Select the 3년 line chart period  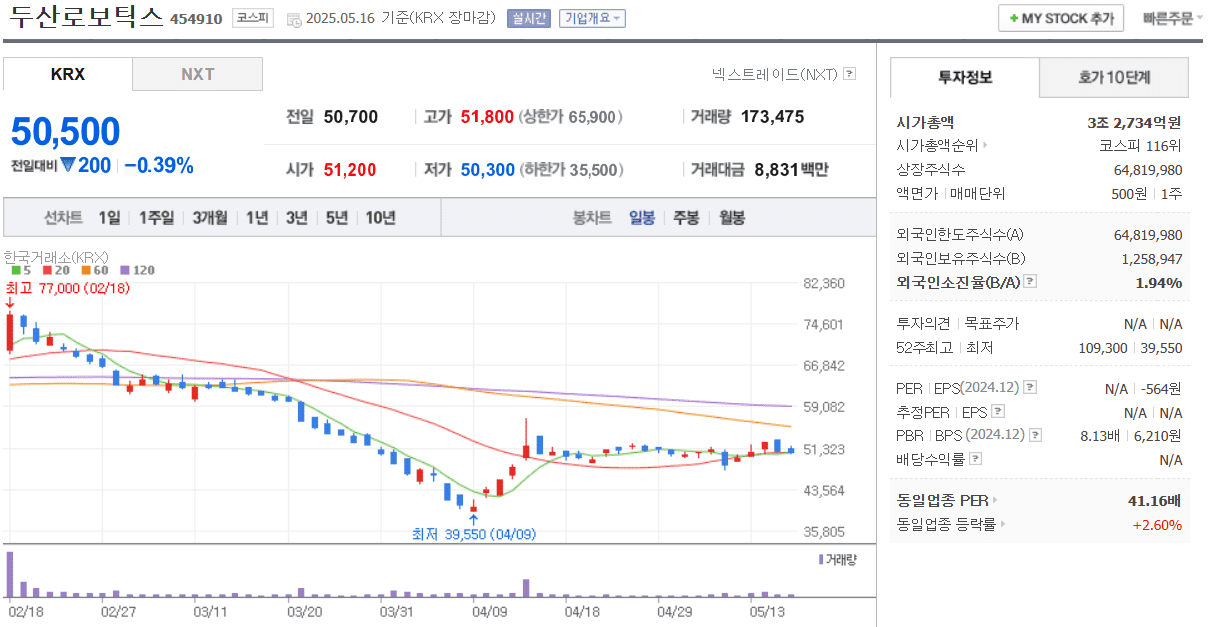click(x=297, y=217)
